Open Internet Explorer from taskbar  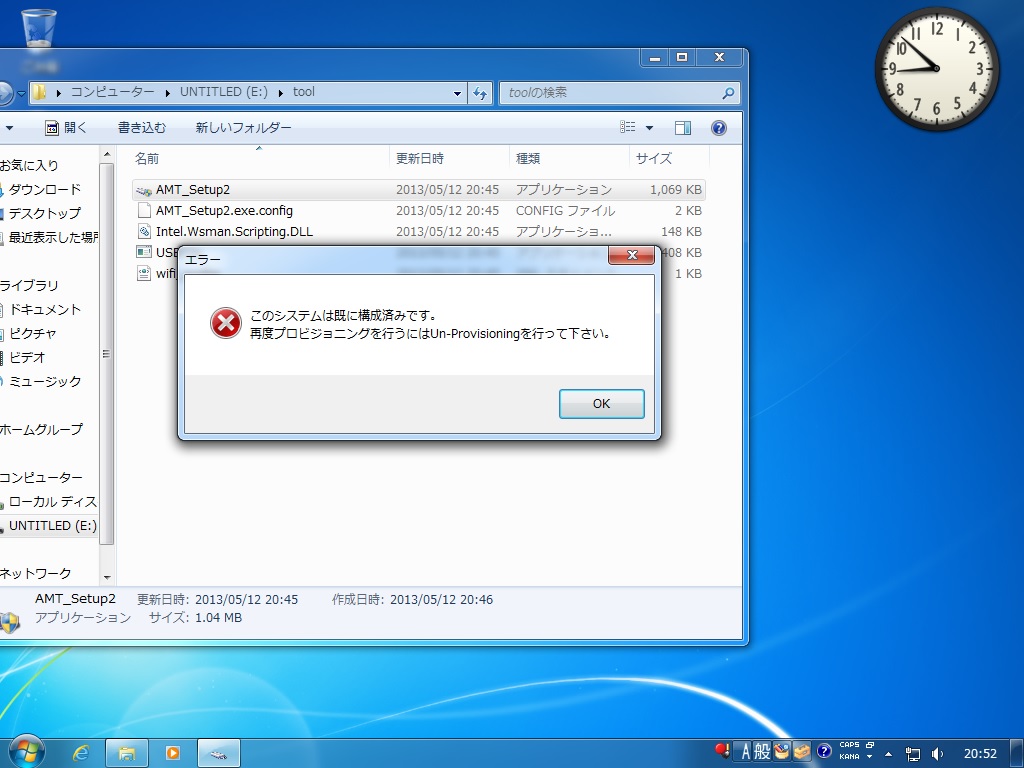click(x=80, y=753)
